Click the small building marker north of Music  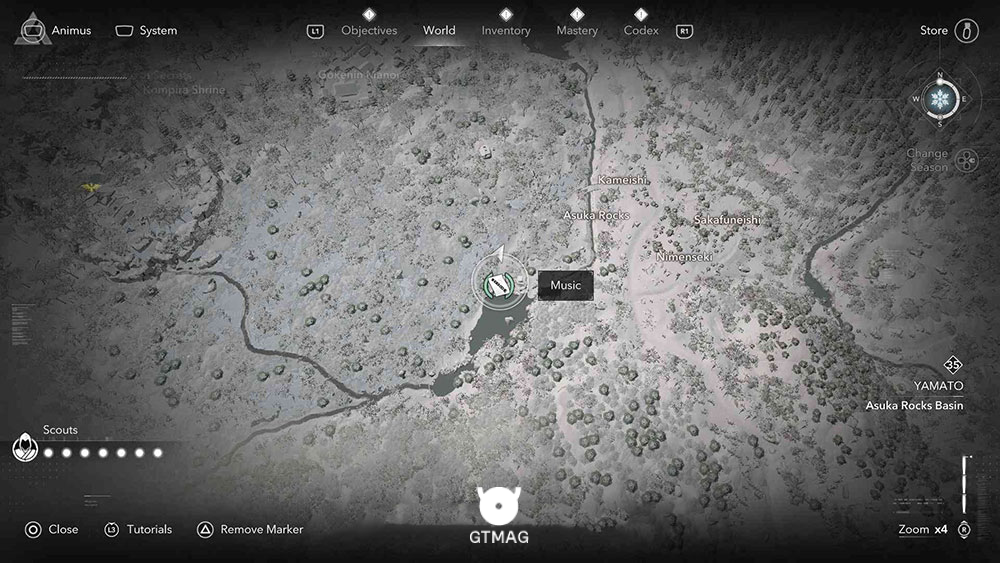[485, 151]
